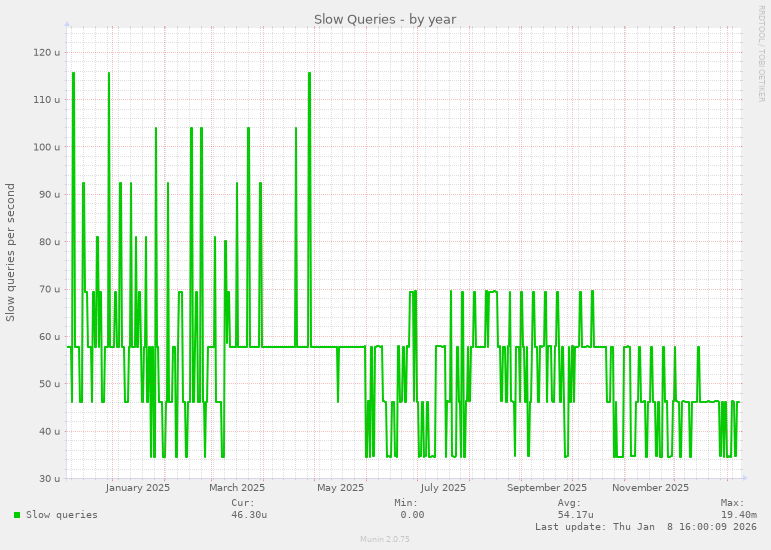Click the '30 u' y-axis value
Image resolution: width=771 pixels, height=550 pixels.
coord(50,479)
